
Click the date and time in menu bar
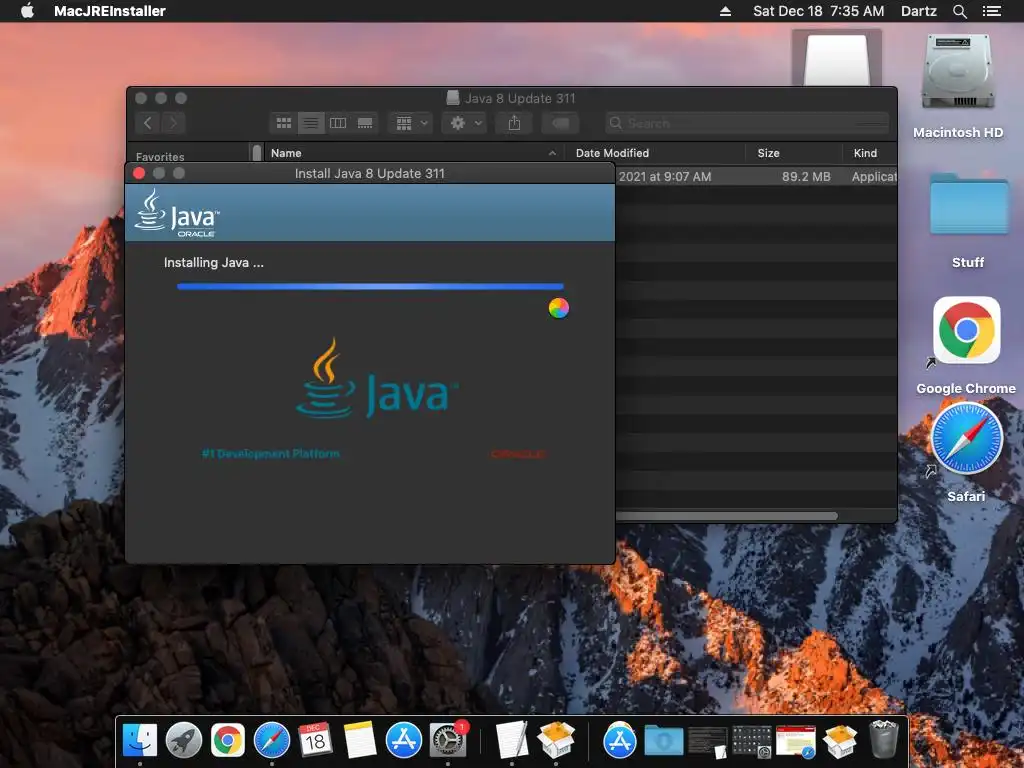(x=818, y=11)
